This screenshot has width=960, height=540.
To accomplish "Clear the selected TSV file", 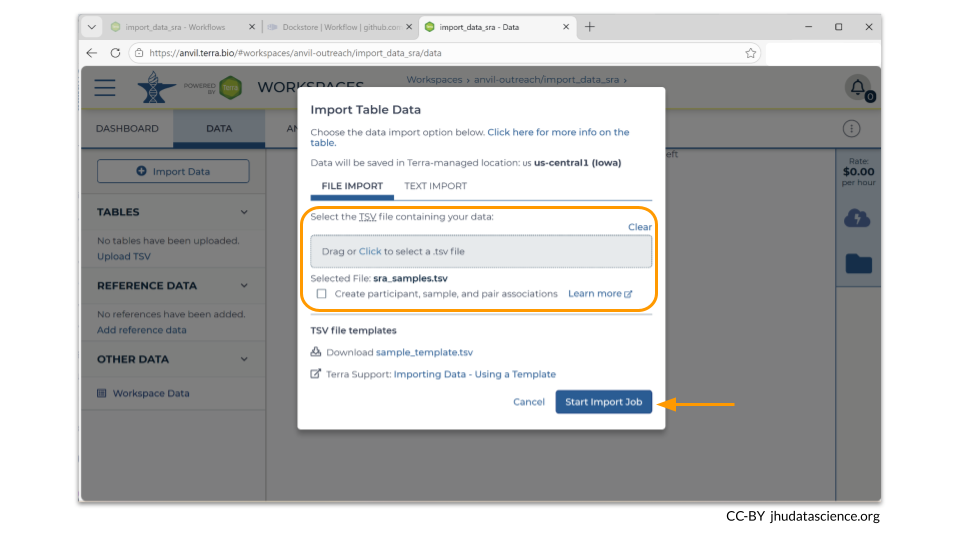I will (x=640, y=227).
